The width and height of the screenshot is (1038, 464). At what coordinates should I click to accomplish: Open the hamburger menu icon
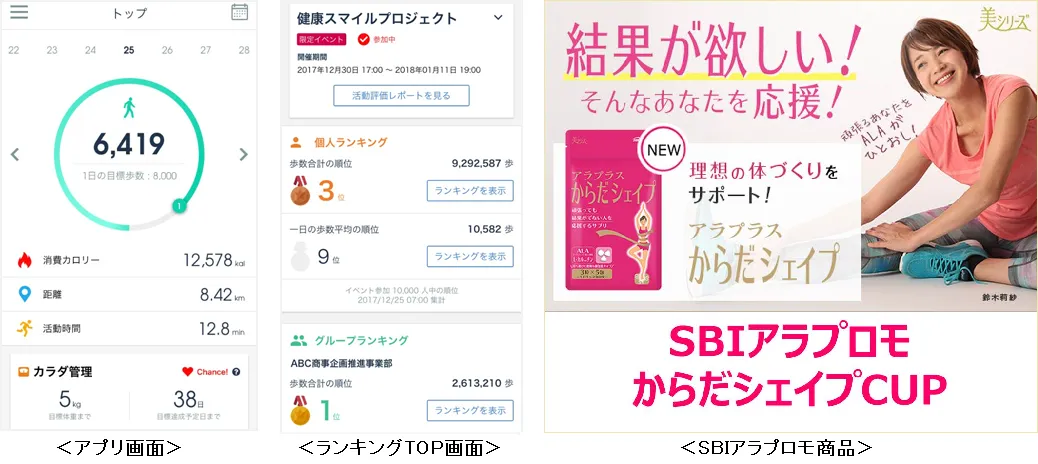point(19,12)
